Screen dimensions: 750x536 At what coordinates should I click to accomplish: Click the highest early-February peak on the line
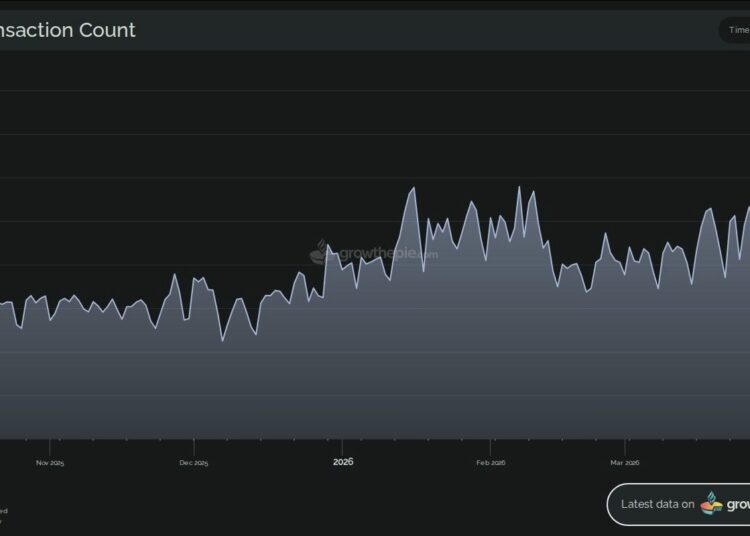[x=519, y=187]
